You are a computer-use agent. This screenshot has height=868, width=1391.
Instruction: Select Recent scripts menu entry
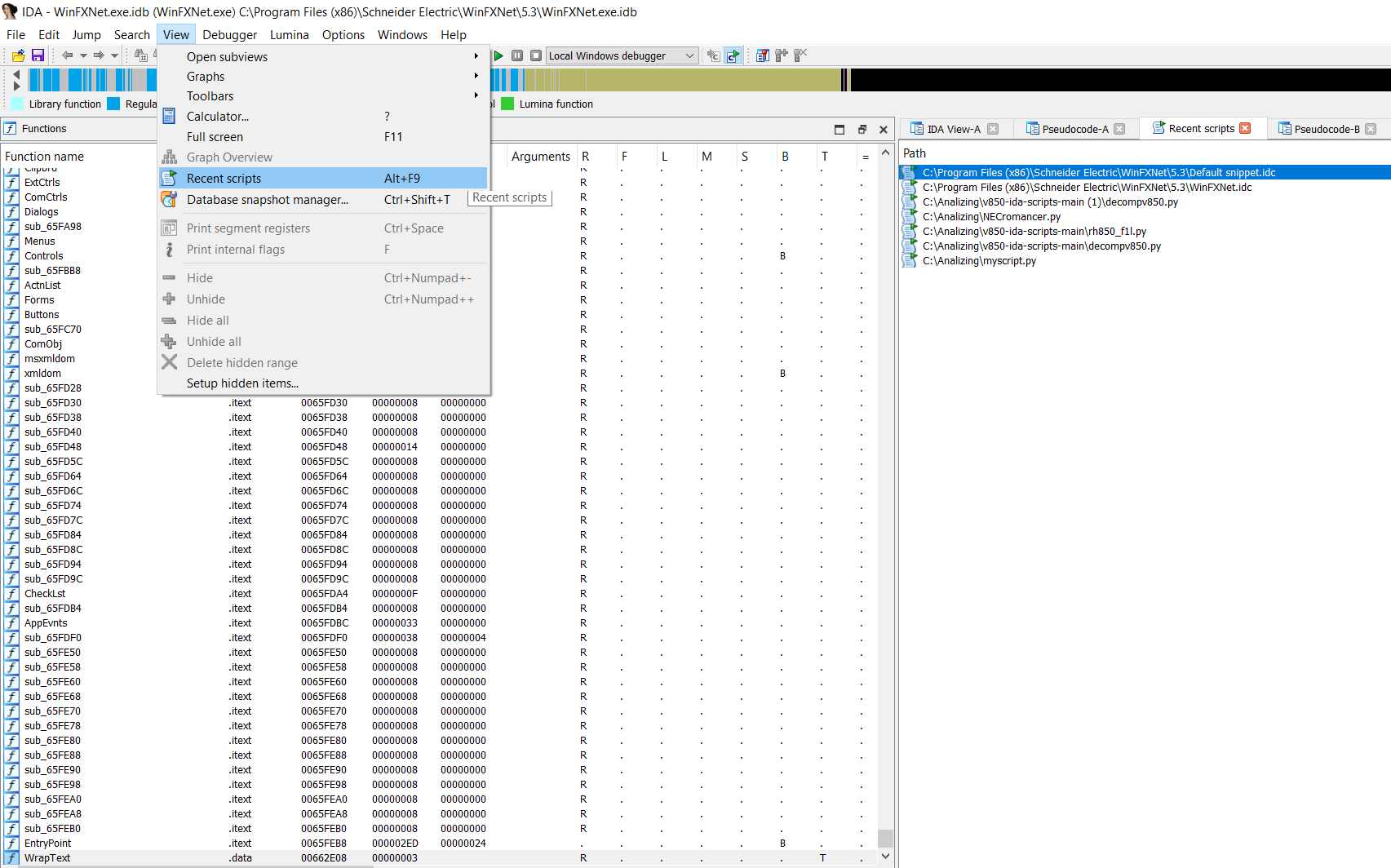(323, 178)
